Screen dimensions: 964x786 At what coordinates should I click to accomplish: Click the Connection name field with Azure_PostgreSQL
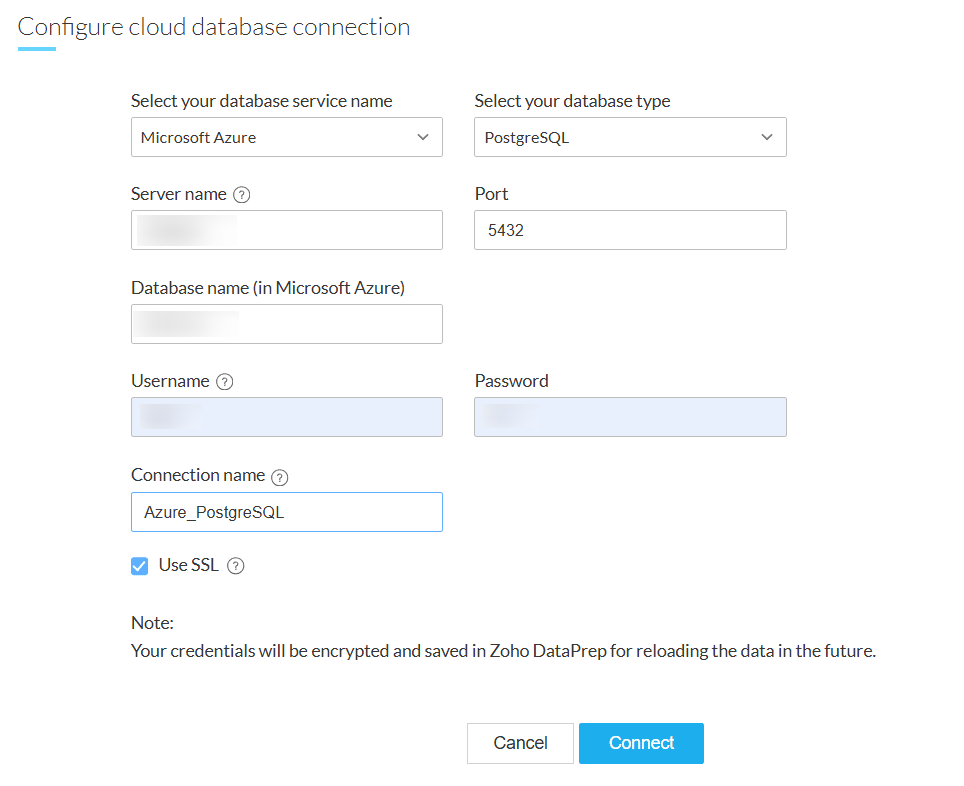tap(286, 512)
